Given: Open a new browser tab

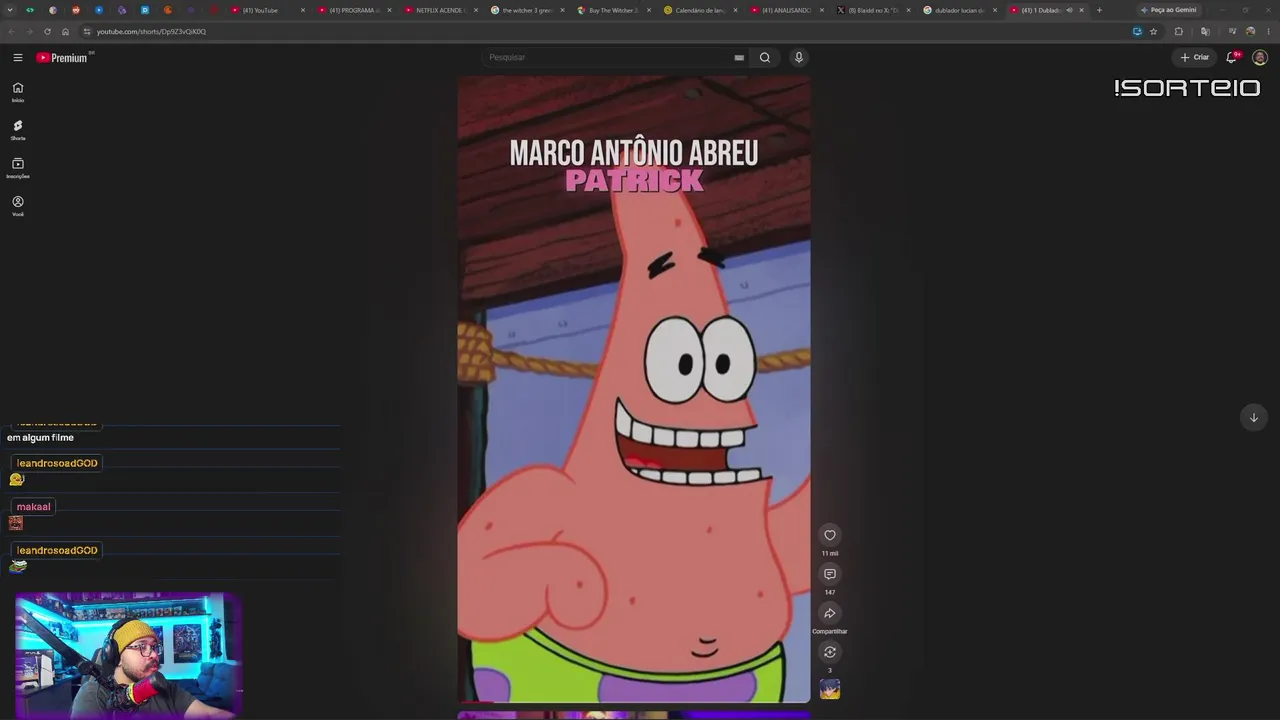Looking at the screenshot, I should tap(1099, 10).
